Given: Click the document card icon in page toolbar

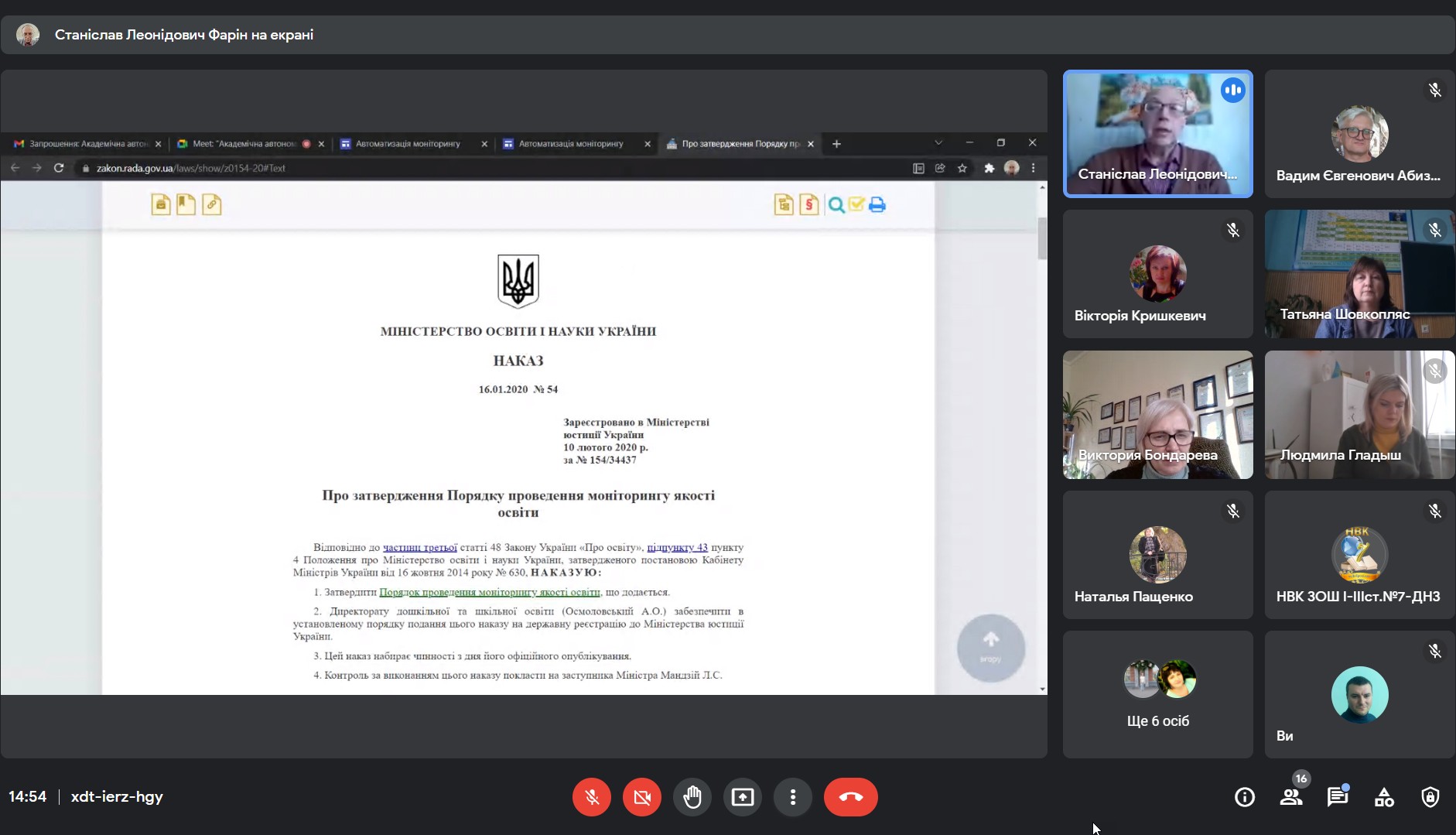Looking at the screenshot, I should pos(161,204).
